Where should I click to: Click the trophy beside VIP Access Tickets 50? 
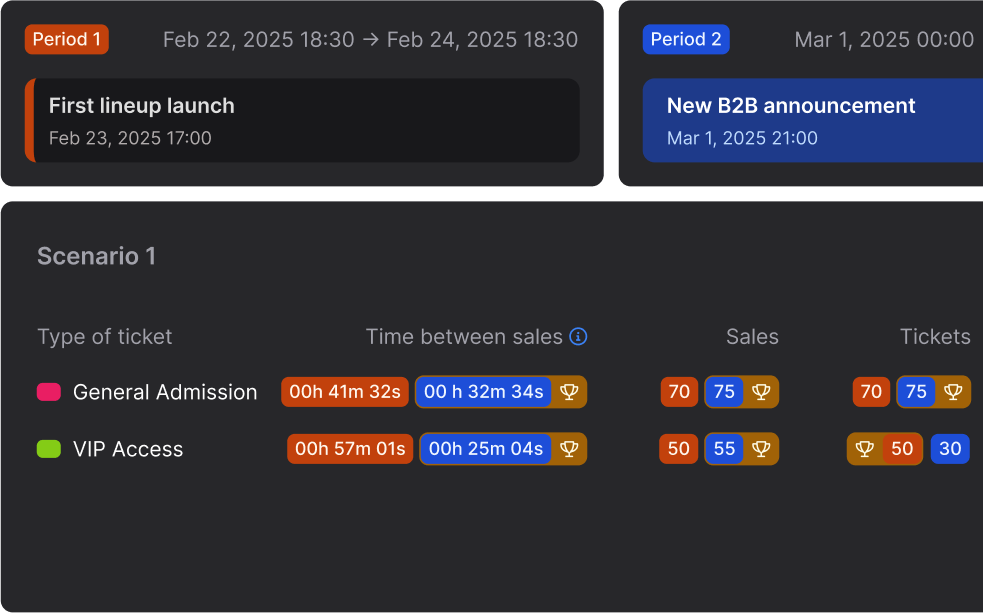pyautogui.click(x=862, y=449)
